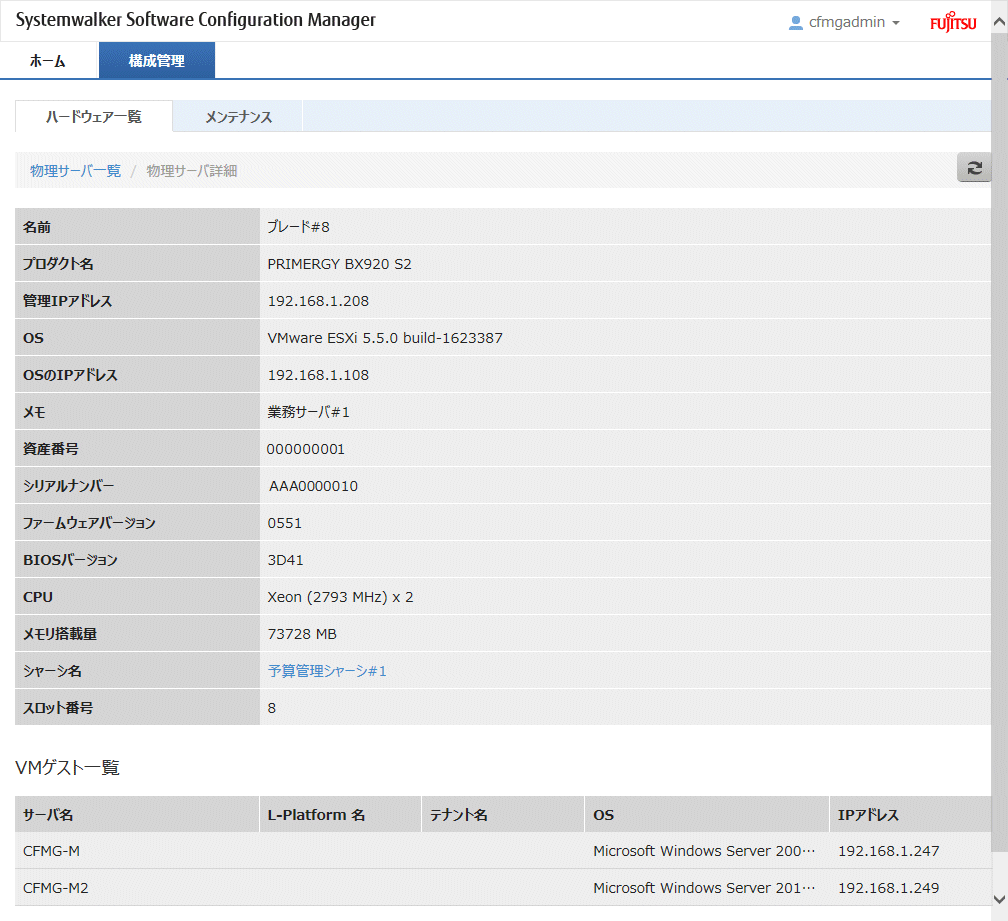Select the 構成管理 tab
This screenshot has width=1008, height=921.
[x=157, y=61]
